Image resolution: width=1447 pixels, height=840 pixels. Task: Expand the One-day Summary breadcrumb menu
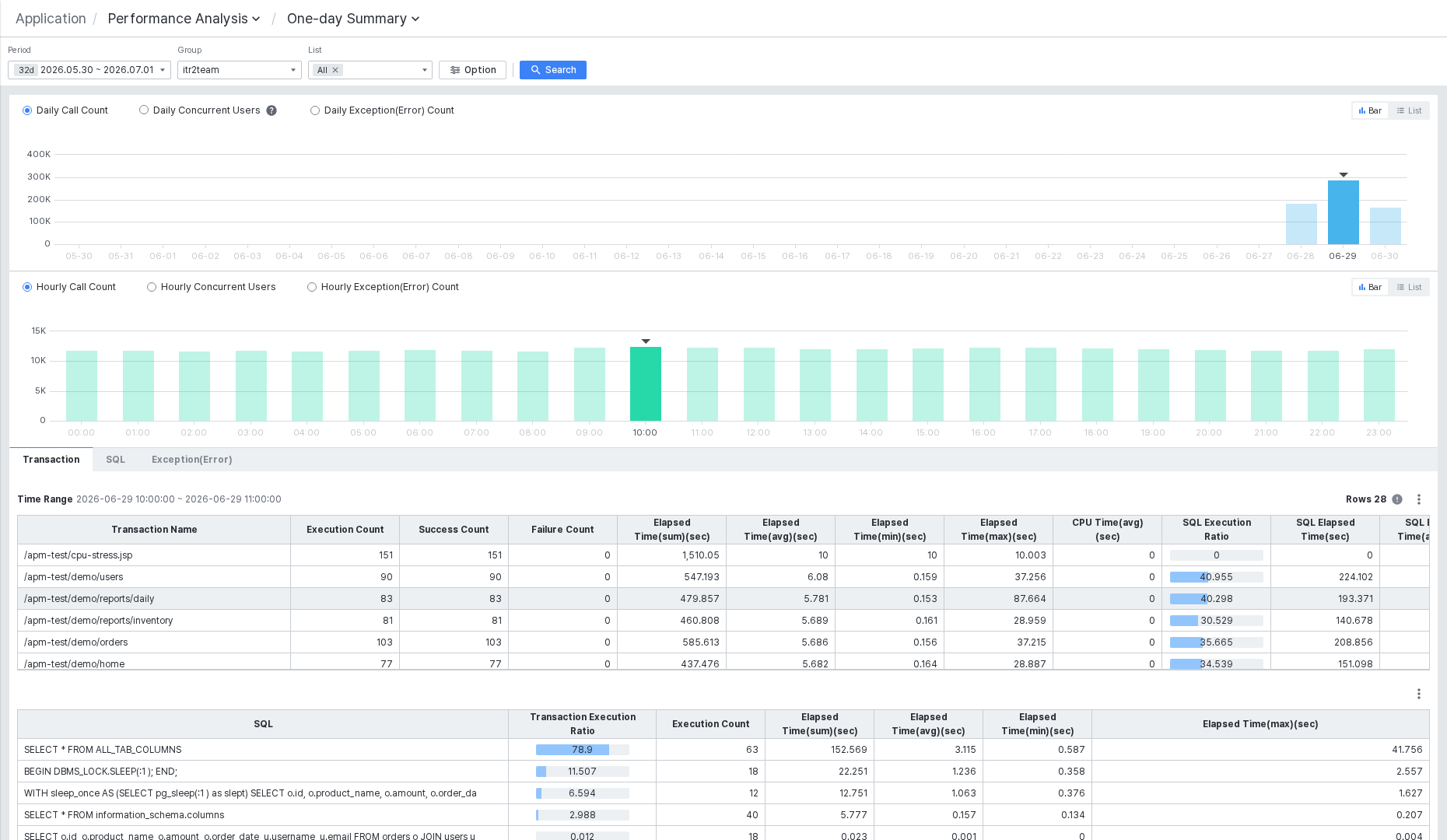(353, 19)
